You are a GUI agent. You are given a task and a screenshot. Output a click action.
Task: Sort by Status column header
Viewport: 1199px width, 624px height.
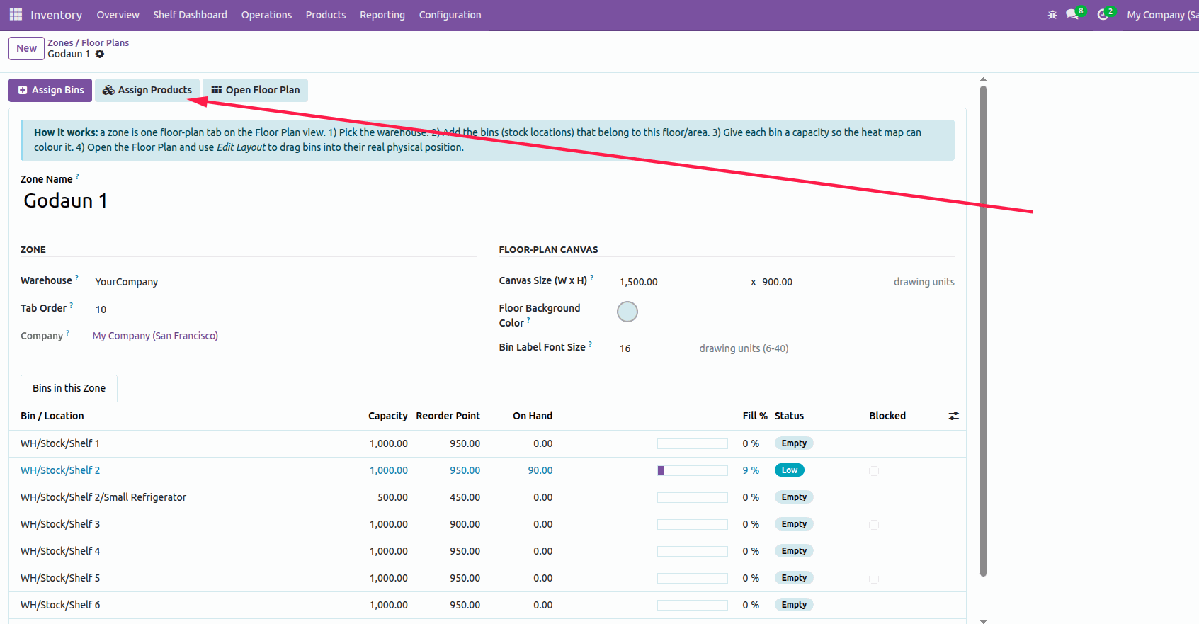coord(789,416)
